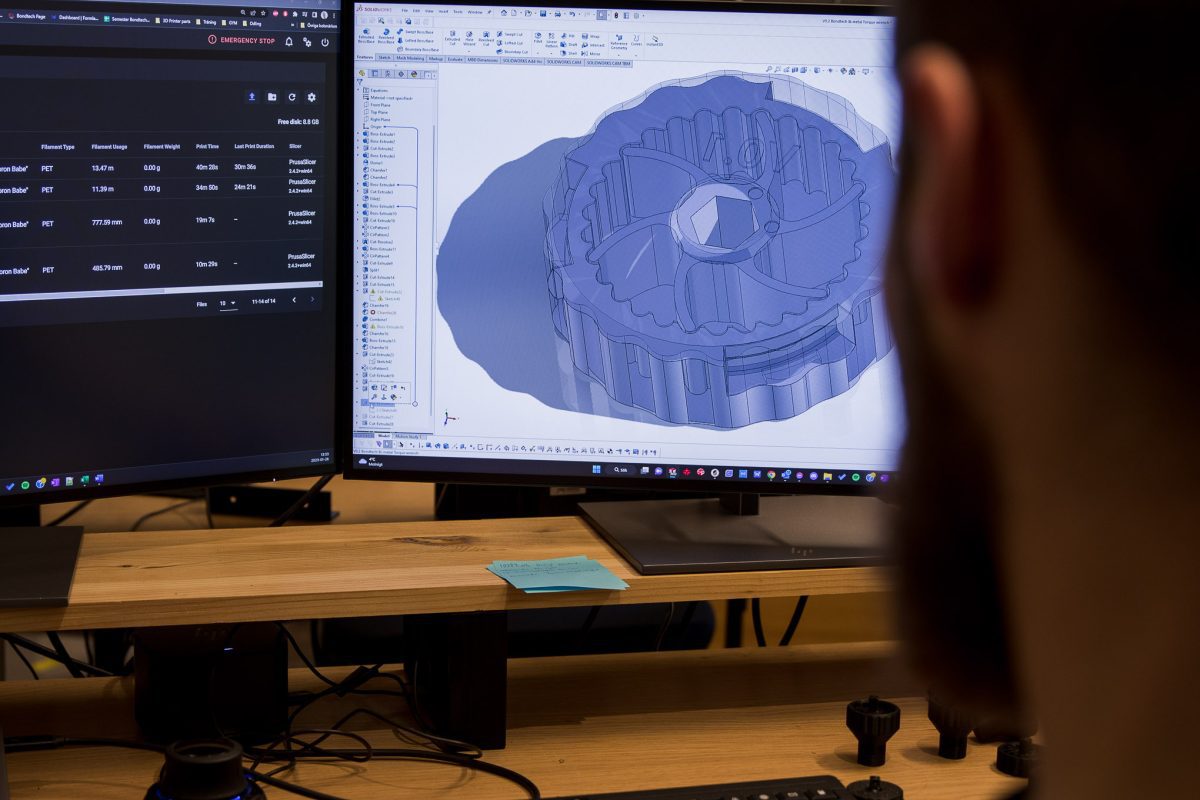Open file list settings gear
The image size is (1200, 800).
312,97
